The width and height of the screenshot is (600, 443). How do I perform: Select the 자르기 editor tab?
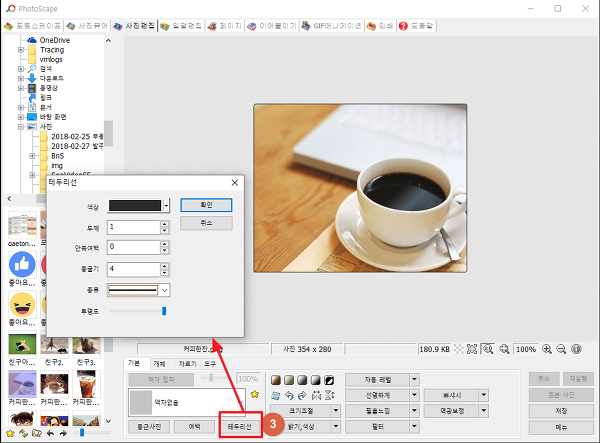point(187,364)
